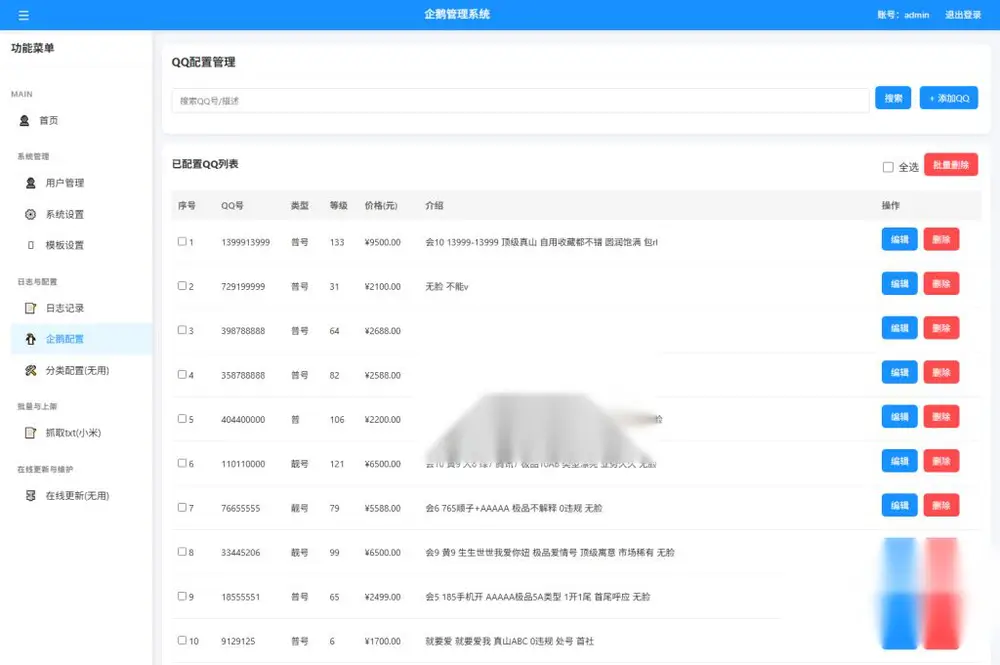Viewport: 1000px width, 665px height.
Task: Click the 日志记录 notepad icon
Action: (30, 308)
